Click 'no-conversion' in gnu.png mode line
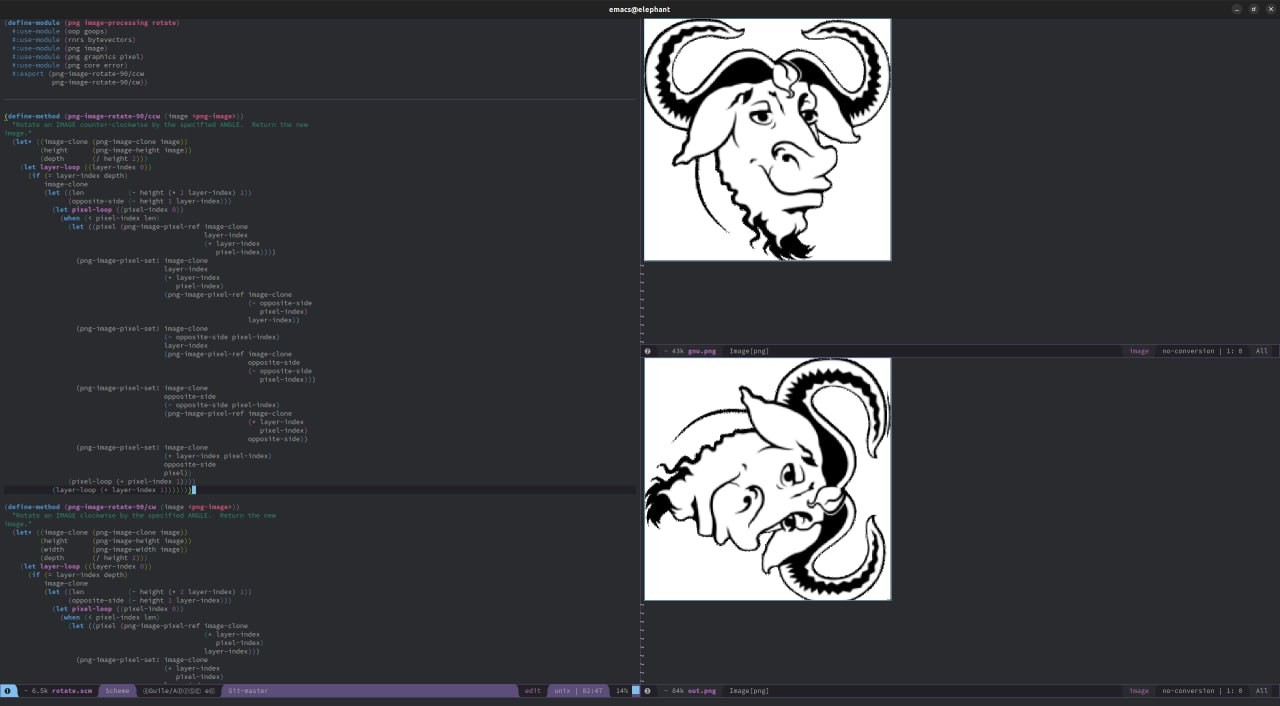Viewport: 1280px width, 706px height. [x=1188, y=351]
